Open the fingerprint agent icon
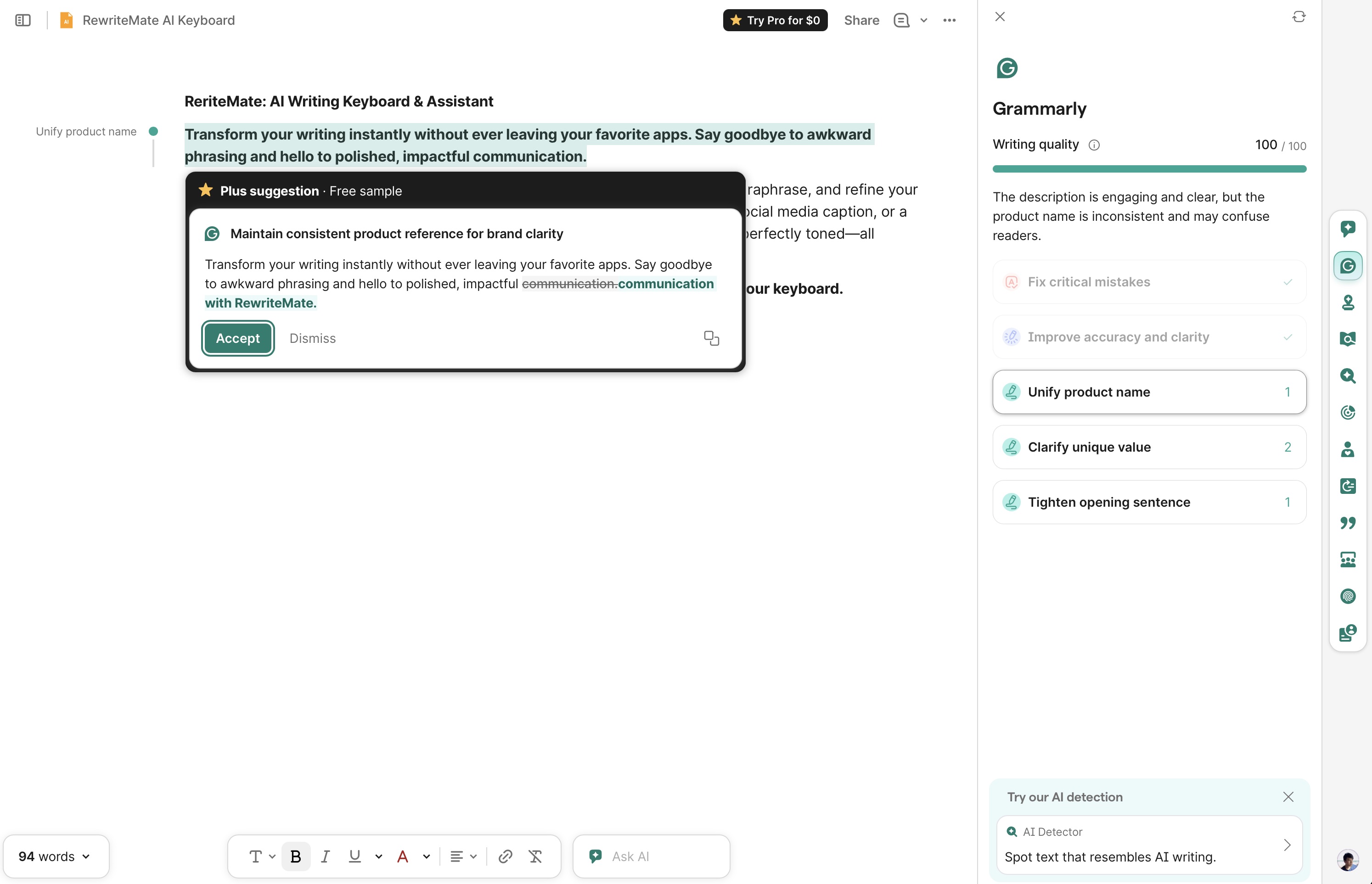1372x884 pixels. [1348, 596]
